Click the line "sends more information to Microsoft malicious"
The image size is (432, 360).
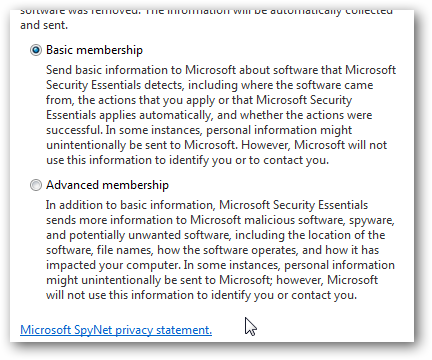coord(220,220)
